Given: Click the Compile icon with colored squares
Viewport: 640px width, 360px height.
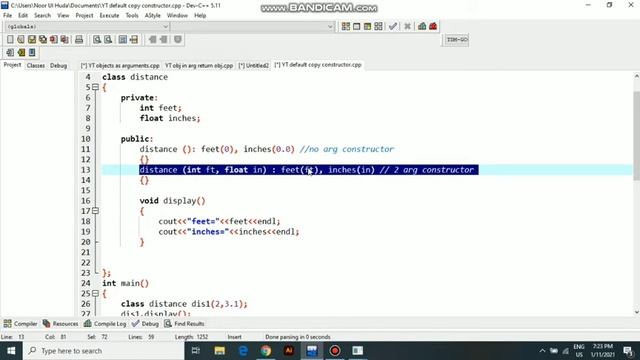Looking at the screenshot, I should (x=346, y=27).
